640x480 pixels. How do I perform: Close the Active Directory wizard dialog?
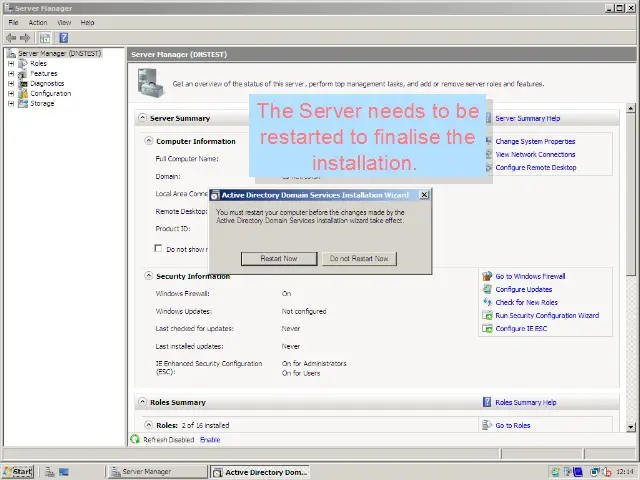click(424, 195)
